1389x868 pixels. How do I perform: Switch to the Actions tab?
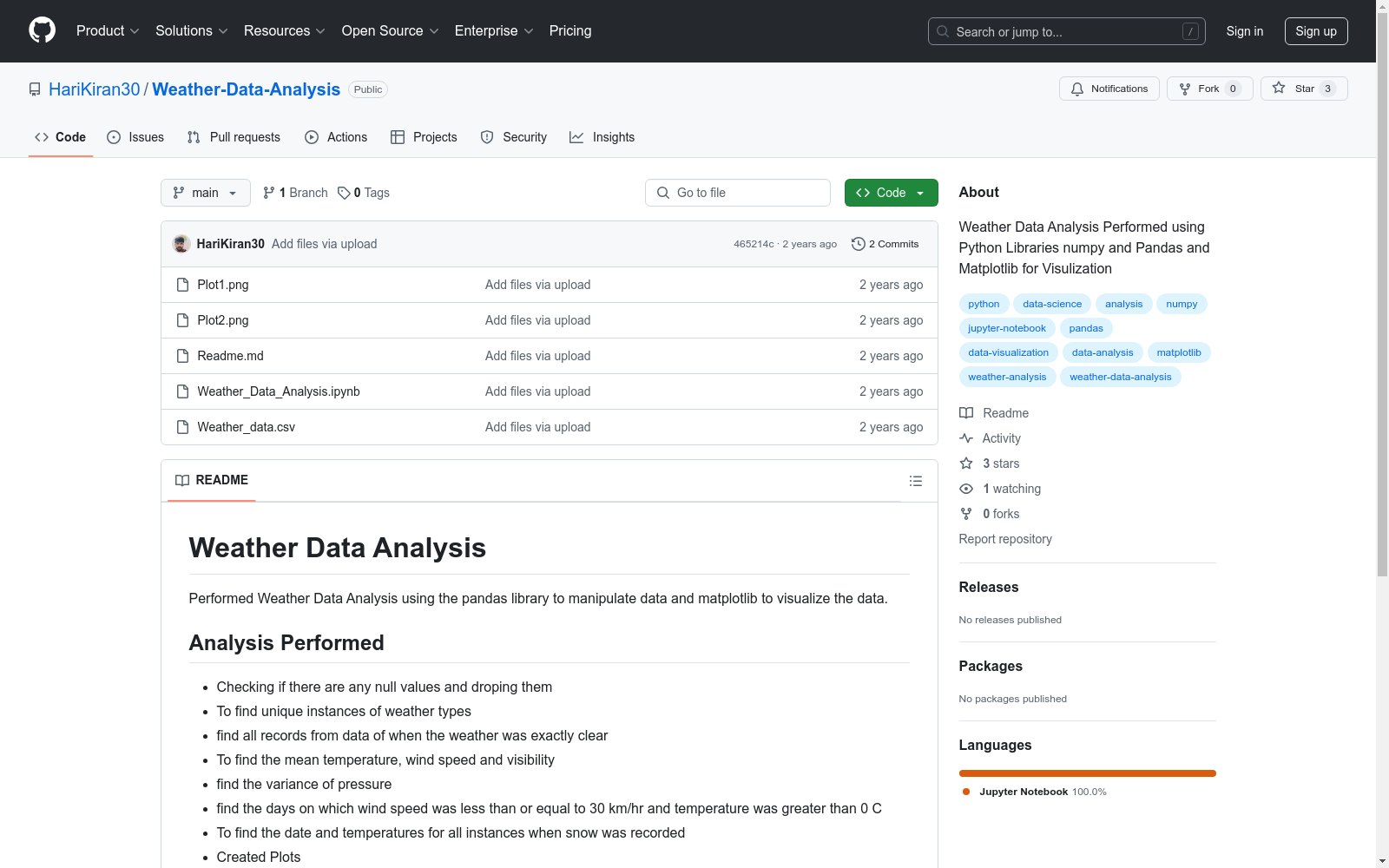point(336,137)
